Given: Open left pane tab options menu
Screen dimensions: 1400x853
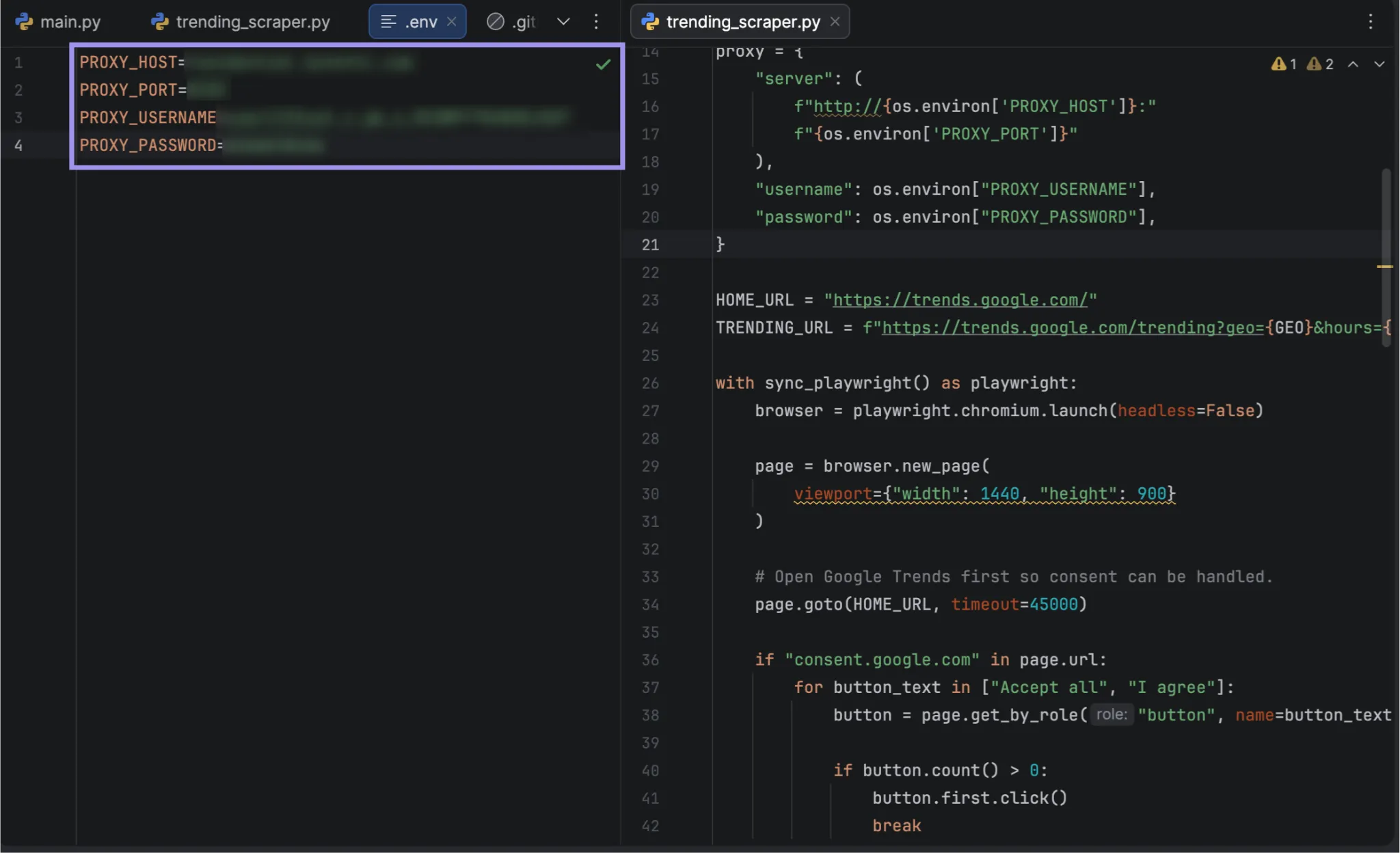Looking at the screenshot, I should click(596, 22).
